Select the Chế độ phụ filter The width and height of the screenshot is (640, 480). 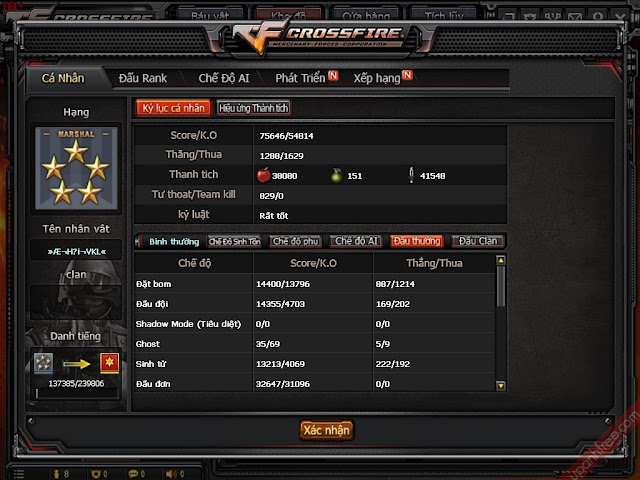pos(295,241)
